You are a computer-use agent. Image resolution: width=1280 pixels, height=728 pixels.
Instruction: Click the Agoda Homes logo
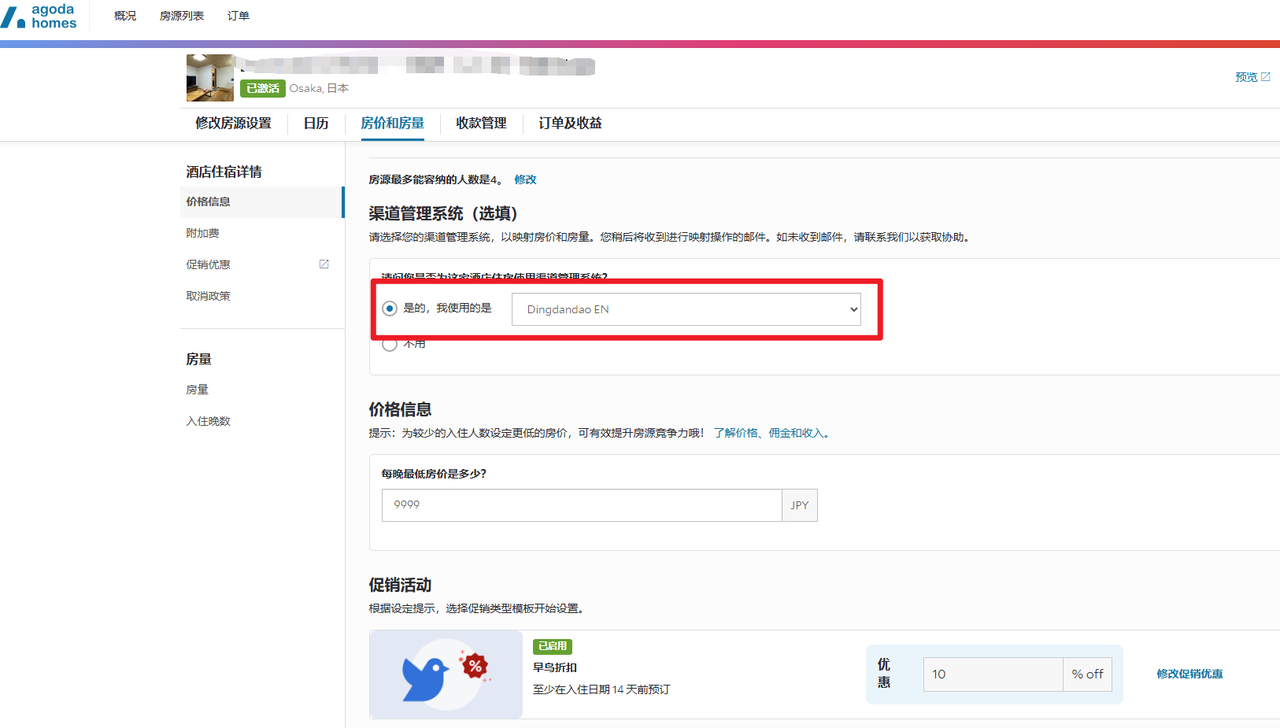coord(40,16)
